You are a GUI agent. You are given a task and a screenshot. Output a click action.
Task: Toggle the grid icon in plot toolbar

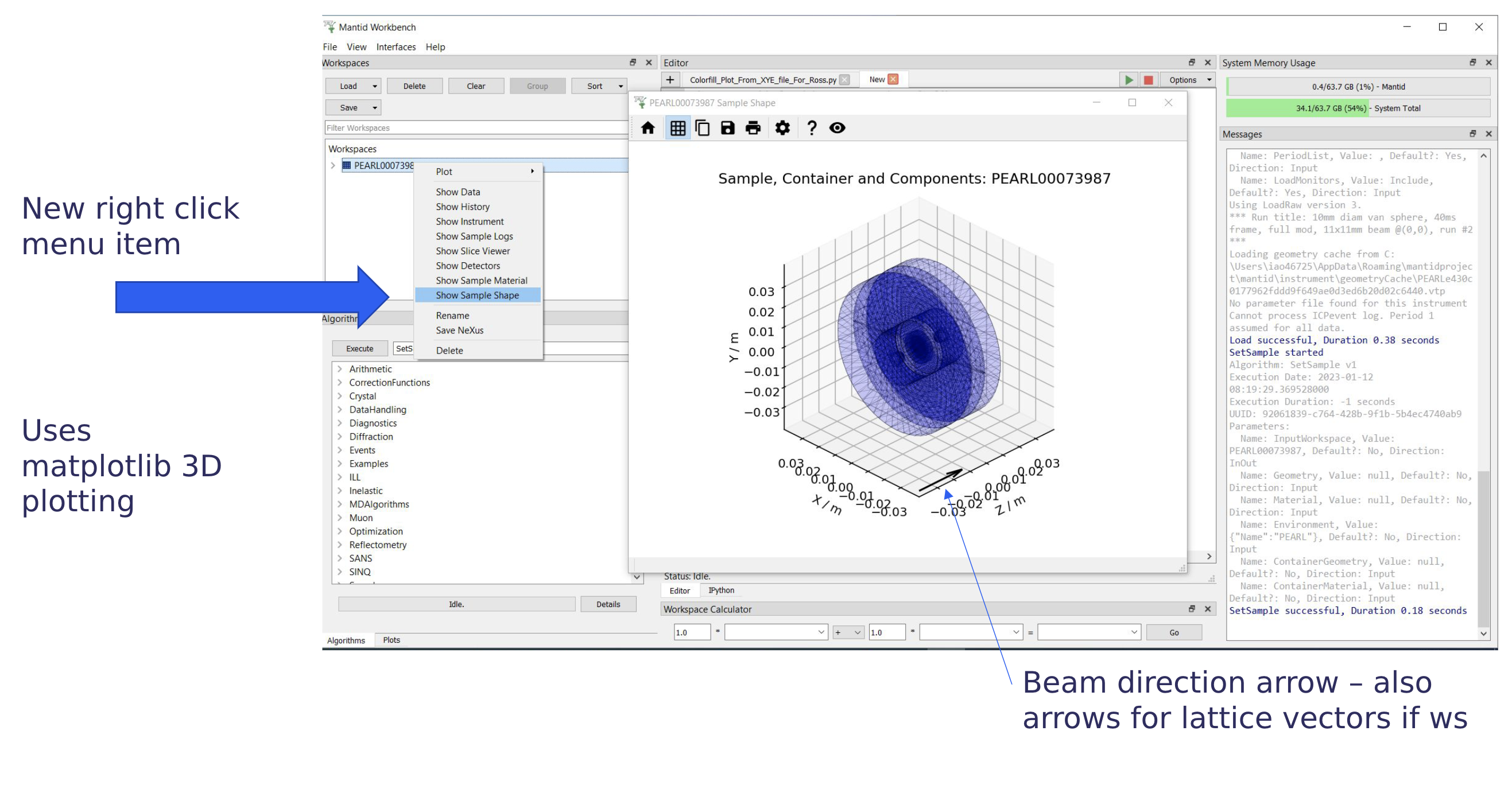point(677,128)
